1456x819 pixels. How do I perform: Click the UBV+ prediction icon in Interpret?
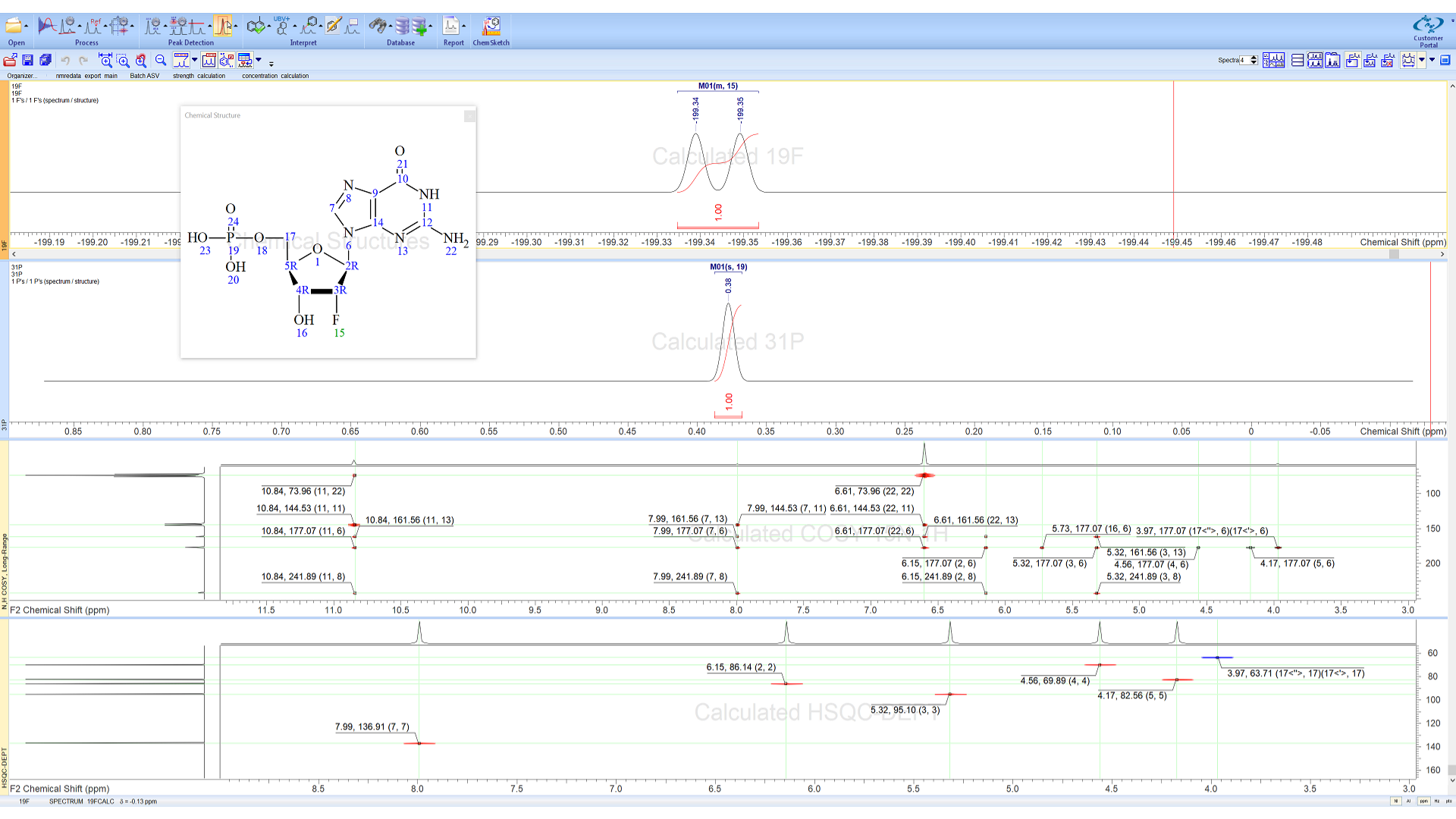click(x=282, y=26)
